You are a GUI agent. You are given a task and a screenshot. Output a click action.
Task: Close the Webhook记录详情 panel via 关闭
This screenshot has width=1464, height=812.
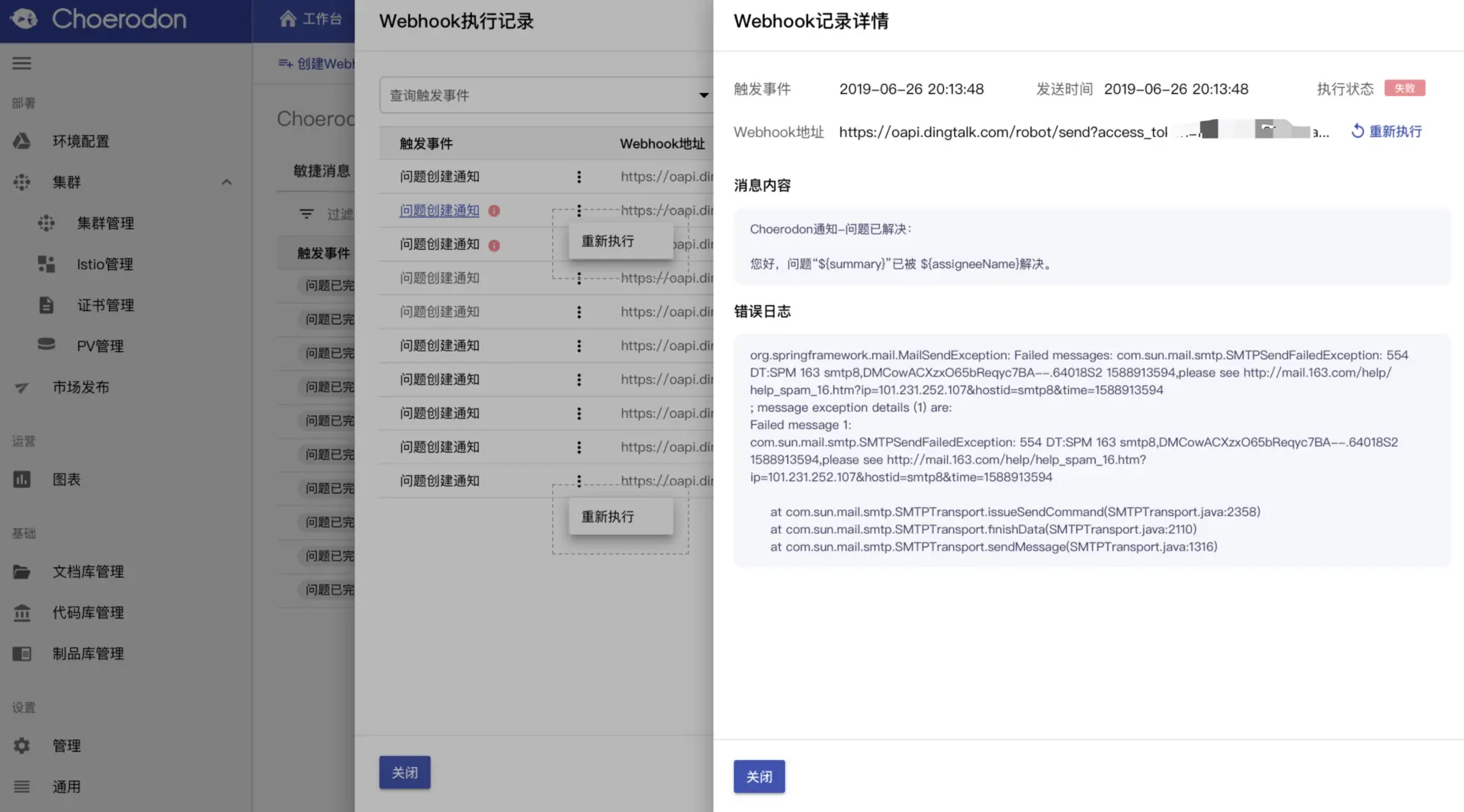[759, 776]
